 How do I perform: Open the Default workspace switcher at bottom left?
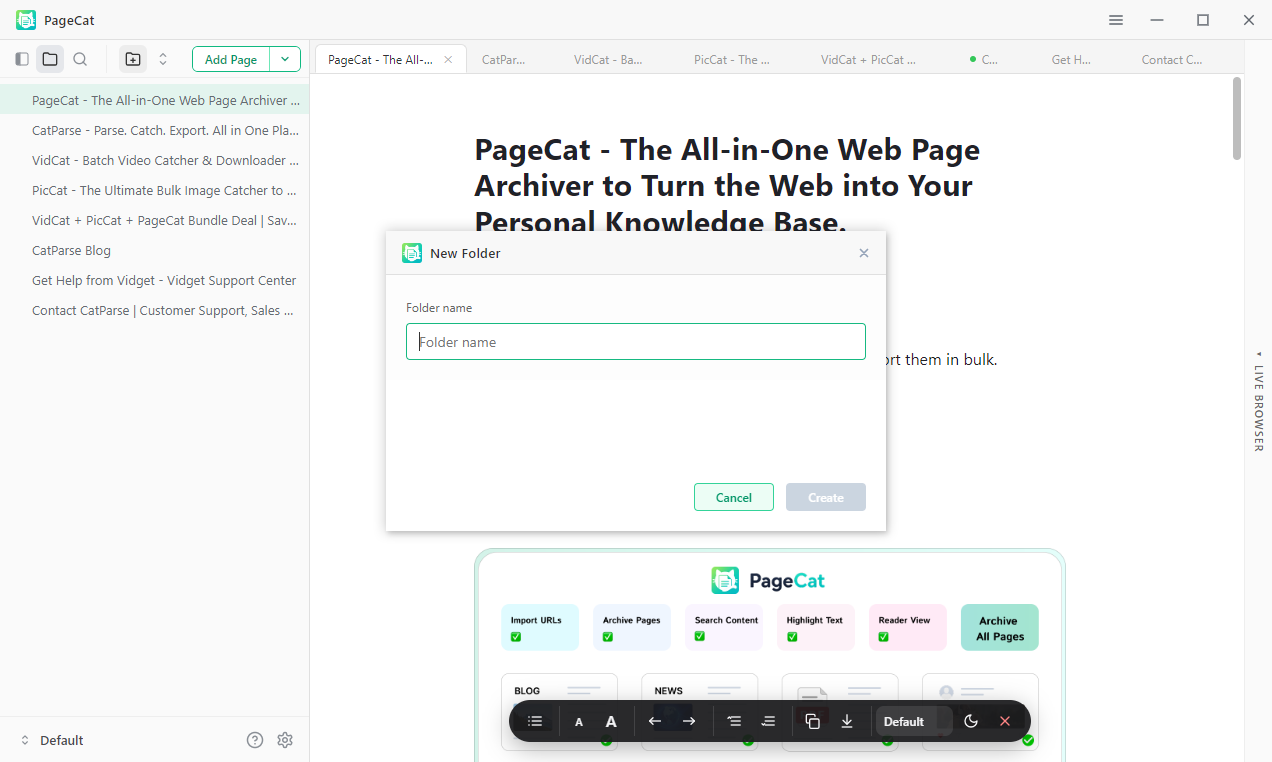click(52, 740)
